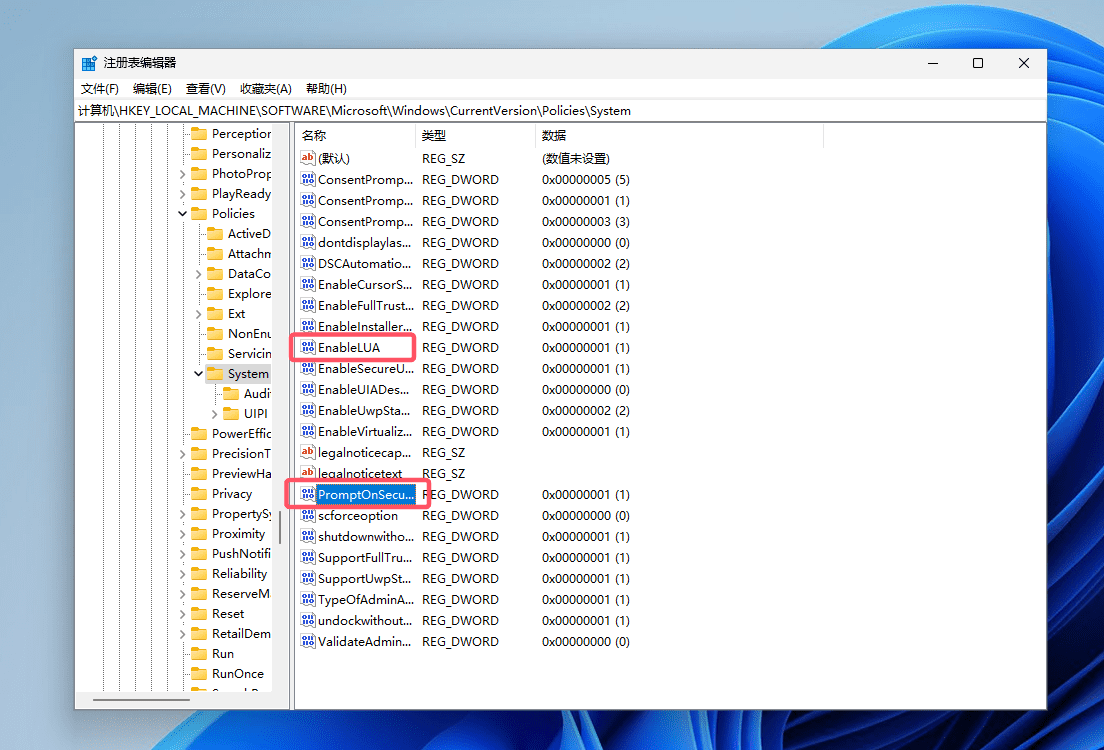Click the EnableVirtualiz... value icon
The width and height of the screenshot is (1104, 750).
pyautogui.click(x=308, y=431)
